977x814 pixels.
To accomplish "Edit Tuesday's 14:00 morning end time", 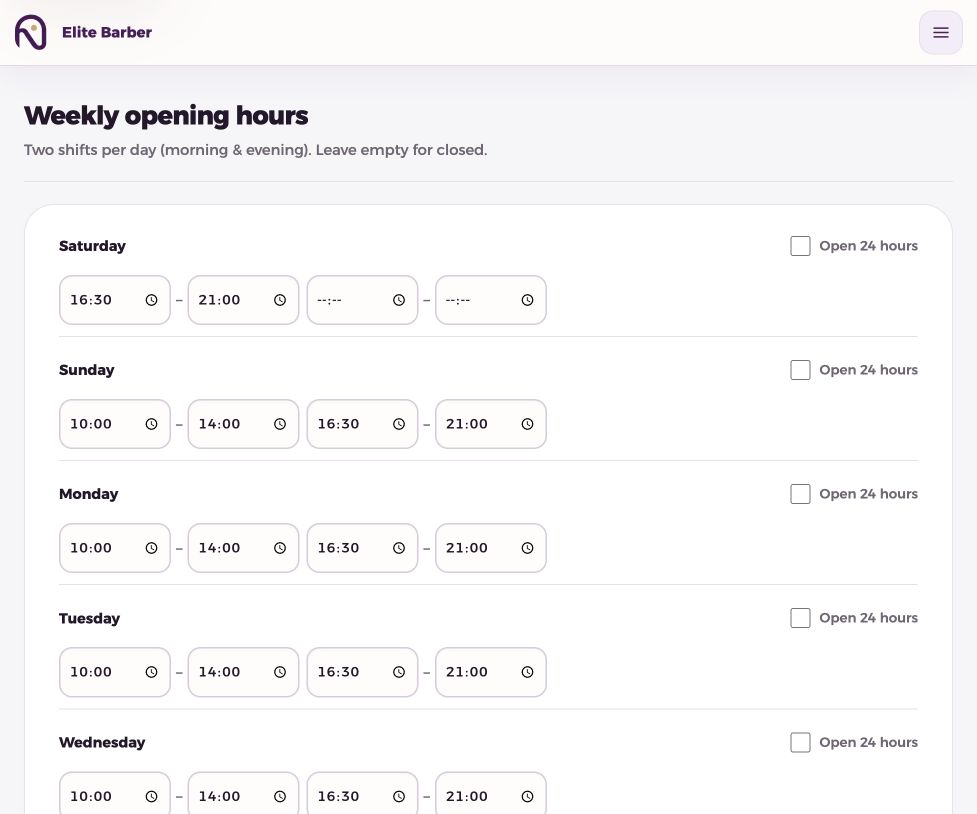I will coord(243,672).
